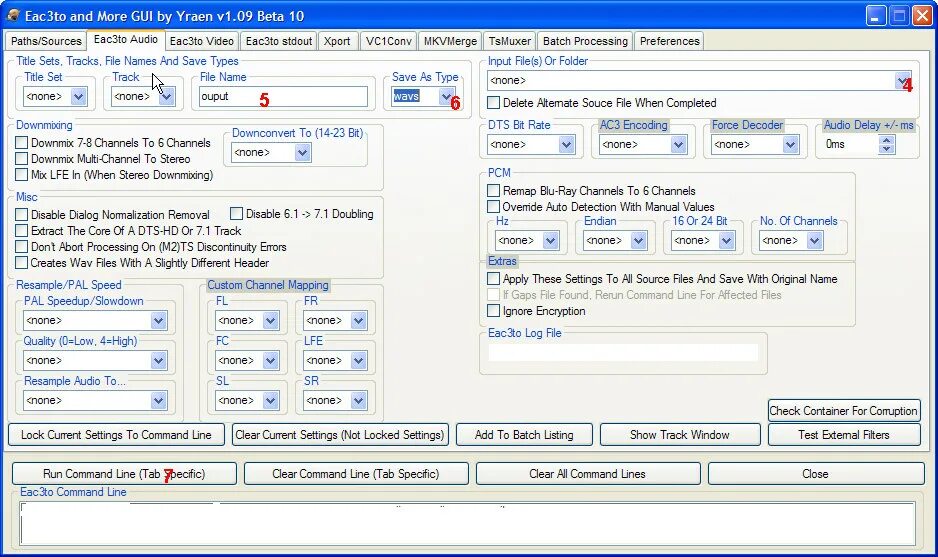Image resolution: width=938 pixels, height=557 pixels.
Task: Expand the FC channel mapping dropdown
Action: tap(270, 361)
